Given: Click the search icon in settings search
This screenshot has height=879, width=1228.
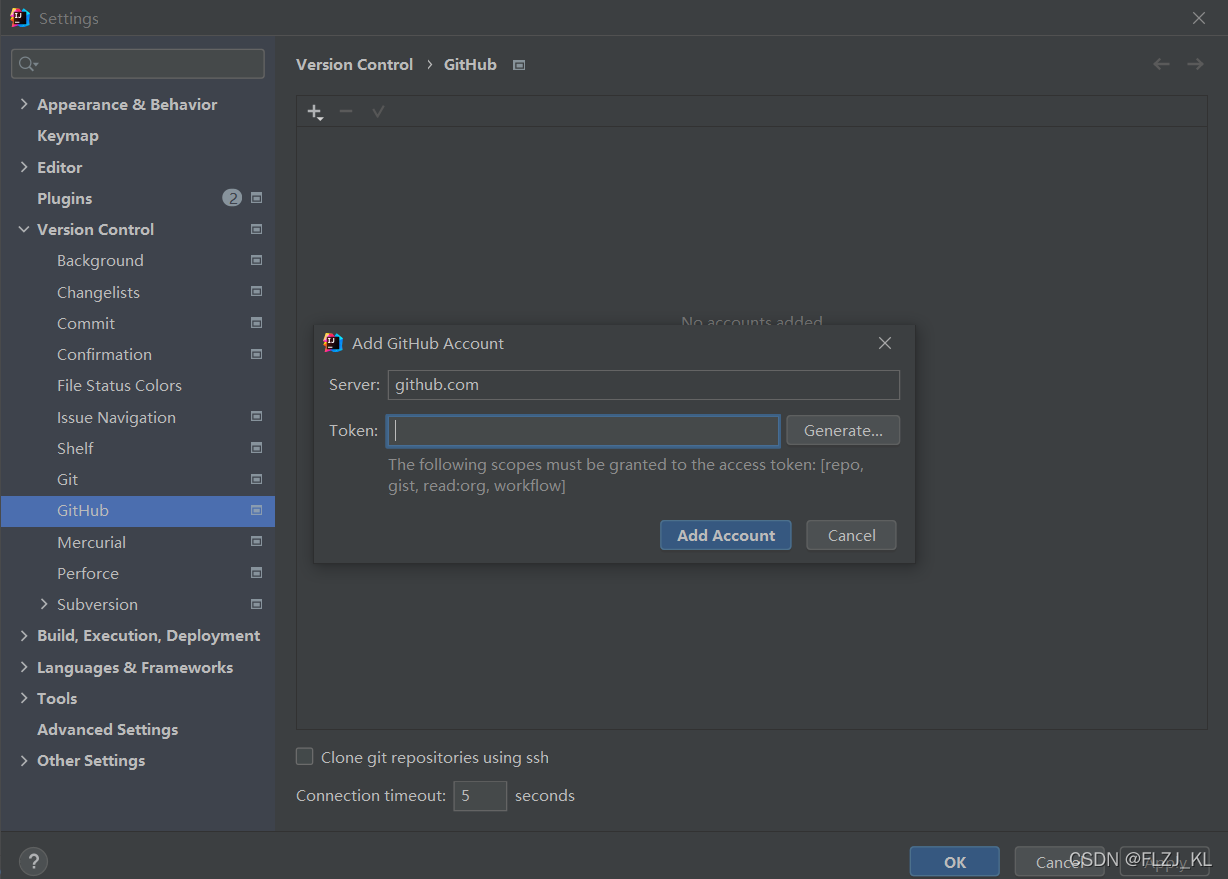Looking at the screenshot, I should coord(27,64).
